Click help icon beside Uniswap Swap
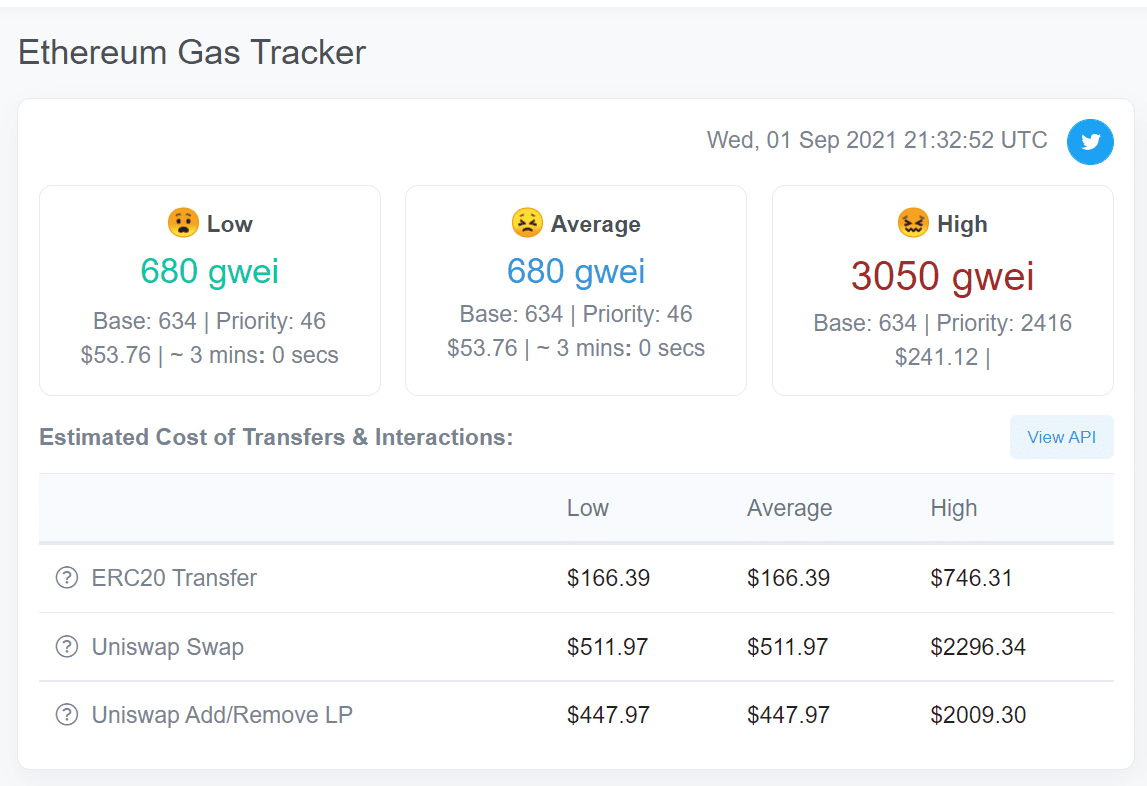The image size is (1147, 786). click(67, 647)
